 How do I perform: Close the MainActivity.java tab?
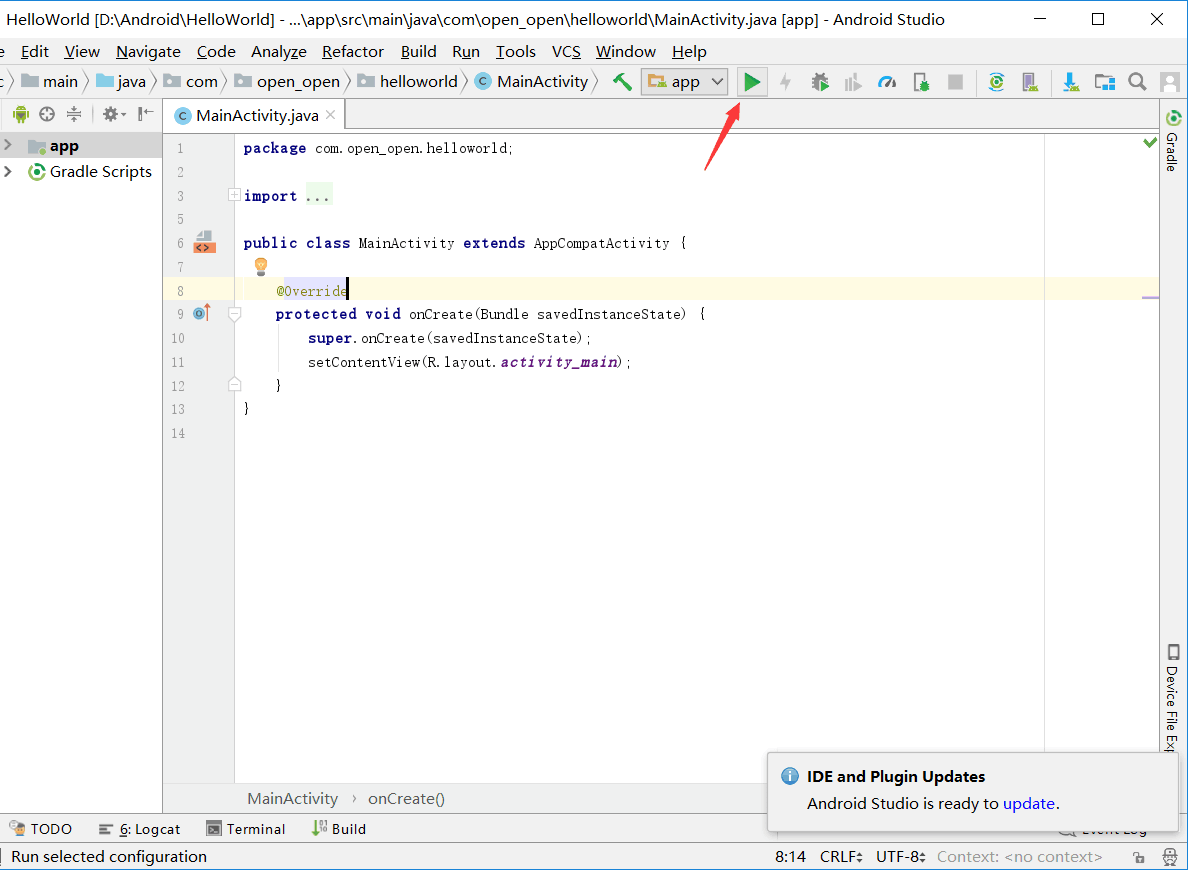[330, 115]
